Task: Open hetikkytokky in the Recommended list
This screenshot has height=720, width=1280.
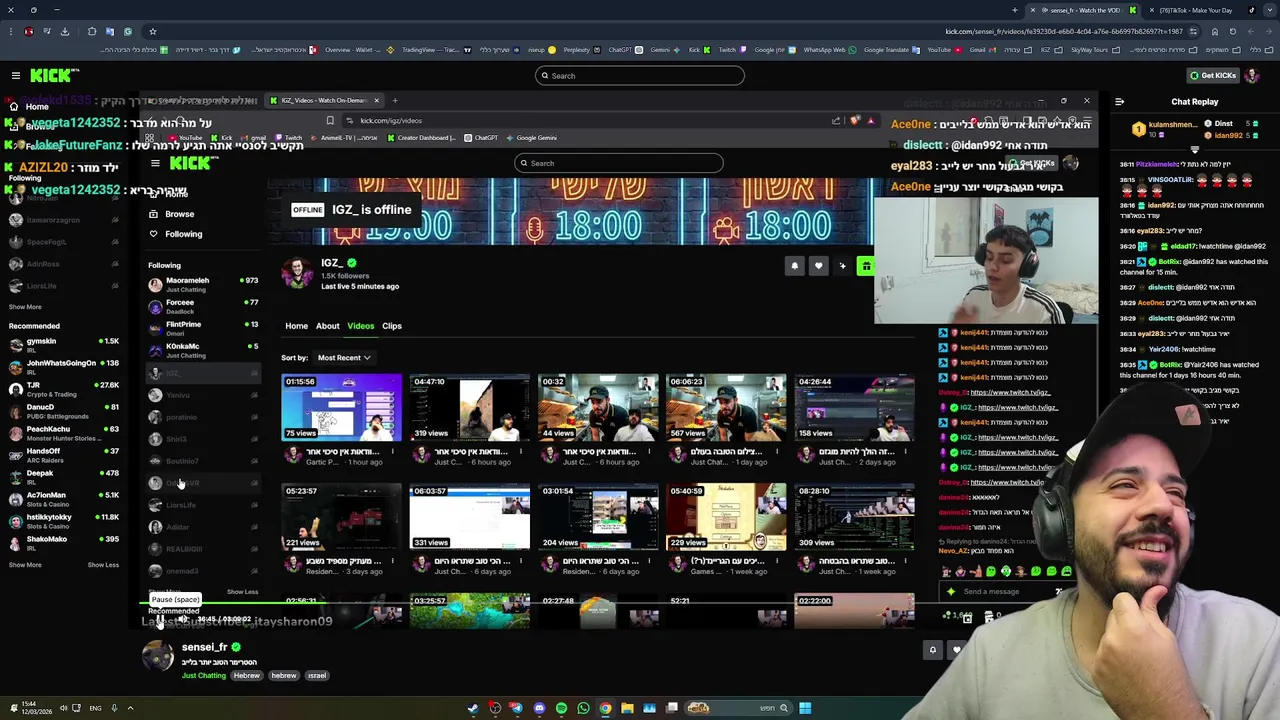Action: (x=64, y=521)
